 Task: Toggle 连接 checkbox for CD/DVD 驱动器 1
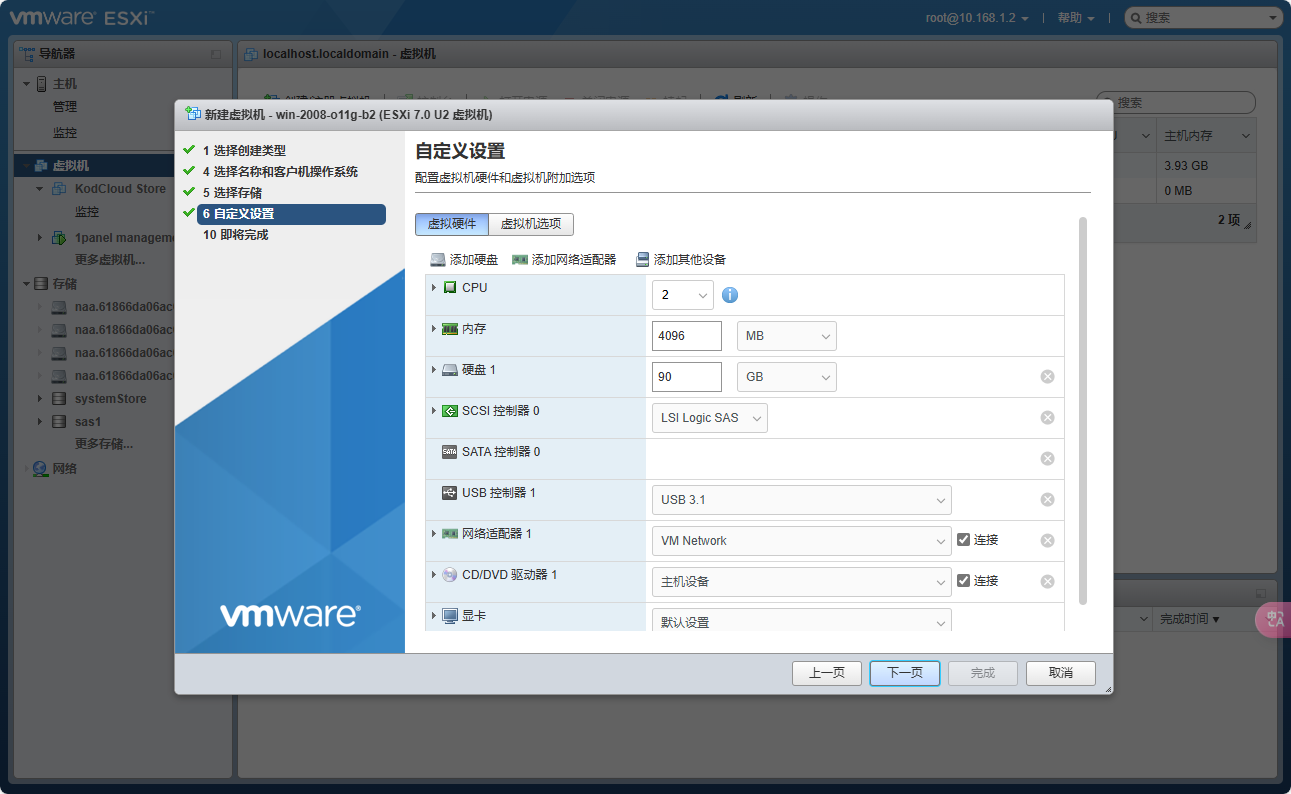coord(963,581)
